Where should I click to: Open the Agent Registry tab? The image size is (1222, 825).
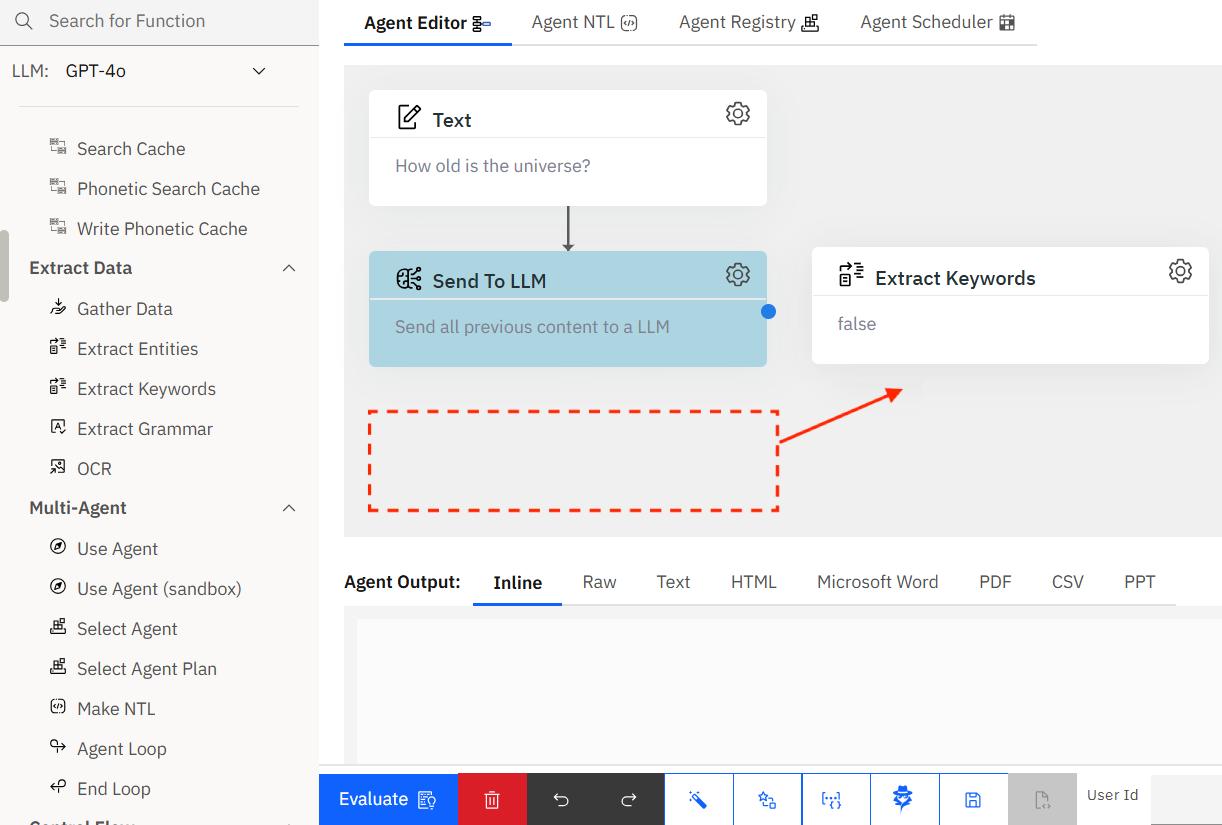749,22
